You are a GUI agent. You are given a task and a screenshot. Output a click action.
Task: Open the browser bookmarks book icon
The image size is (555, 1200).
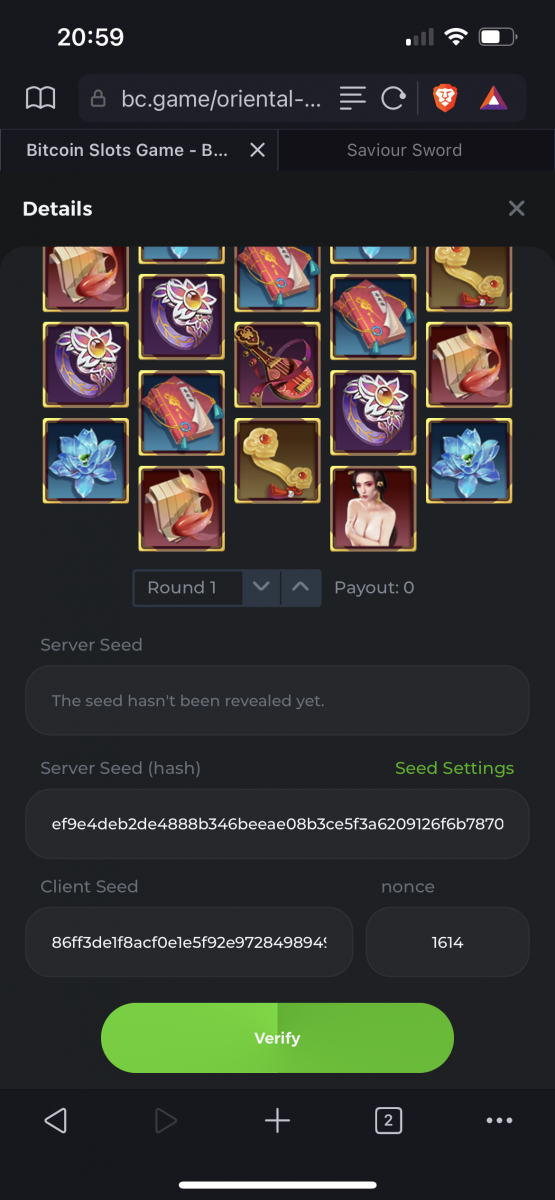pos(40,97)
